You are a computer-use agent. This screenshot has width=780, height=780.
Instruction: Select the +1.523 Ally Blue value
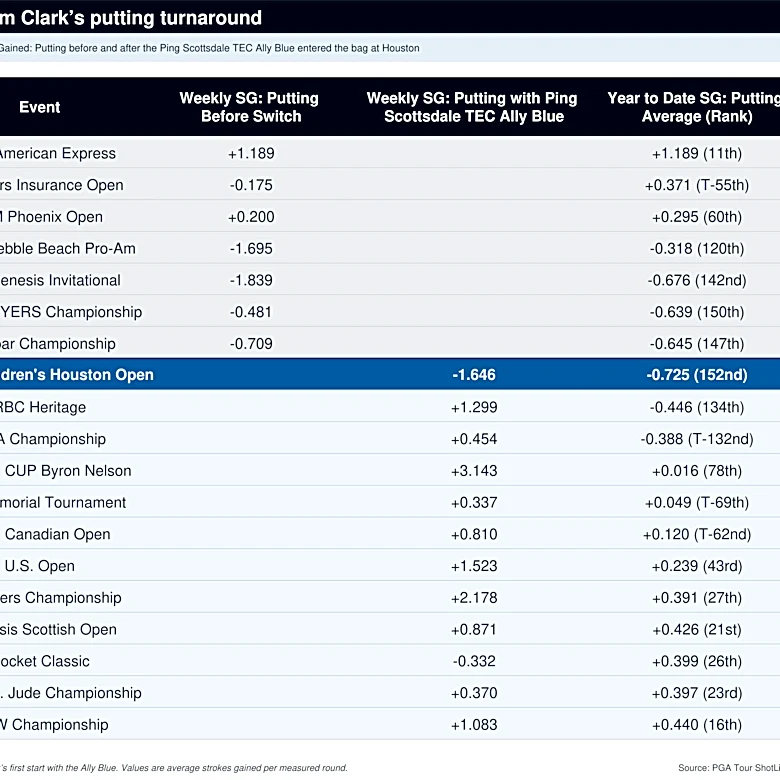tap(474, 567)
